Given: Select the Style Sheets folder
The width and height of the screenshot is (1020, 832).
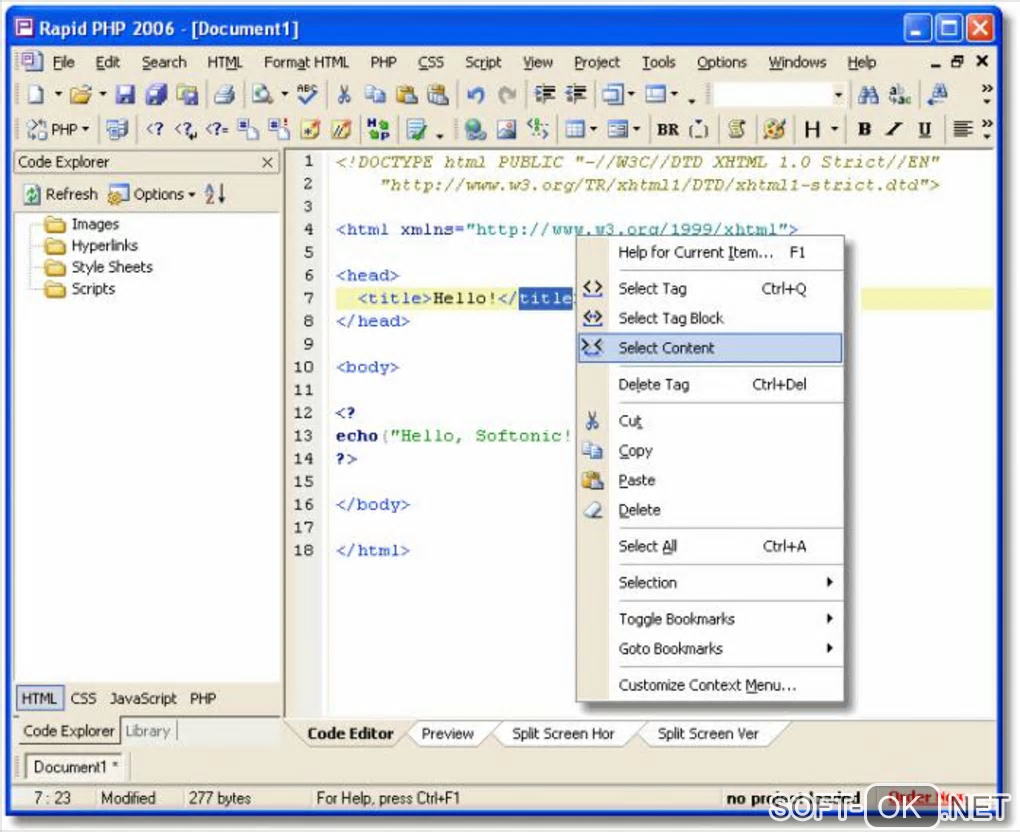Looking at the screenshot, I should [111, 267].
